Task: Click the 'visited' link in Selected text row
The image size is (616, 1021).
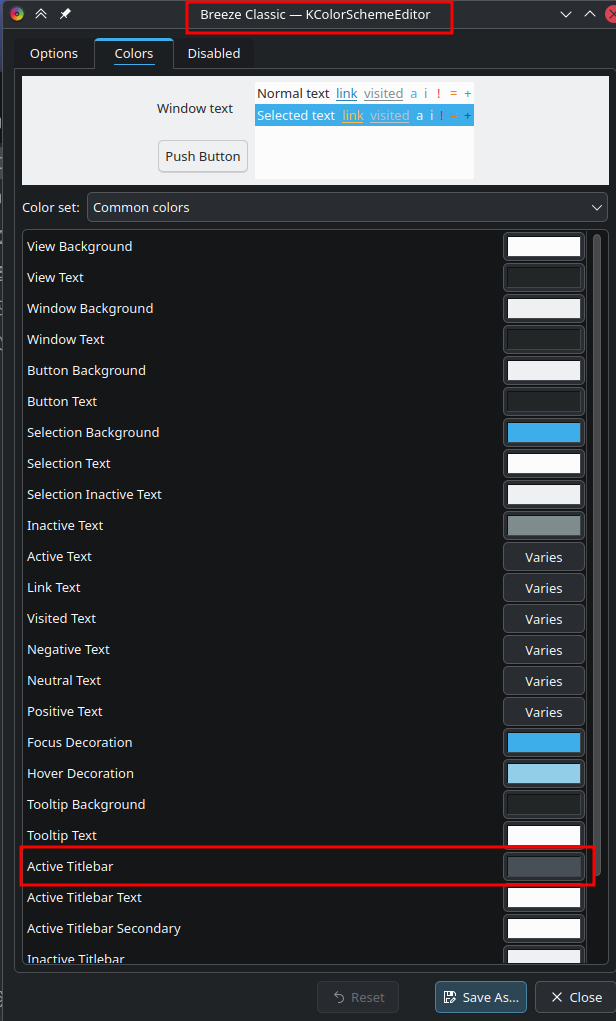Action: coord(389,116)
